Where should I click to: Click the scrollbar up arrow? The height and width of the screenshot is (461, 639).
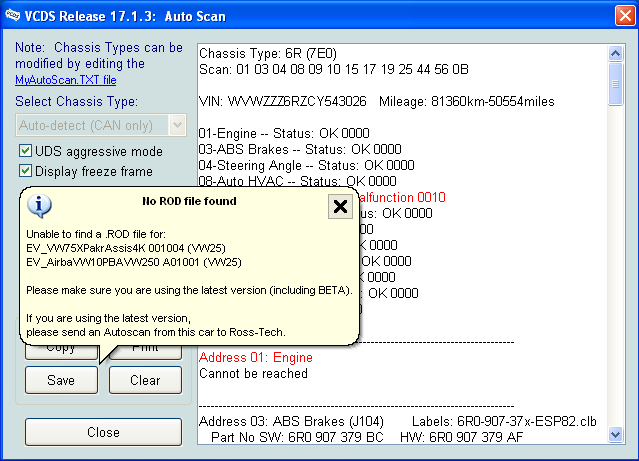[x=615, y=53]
